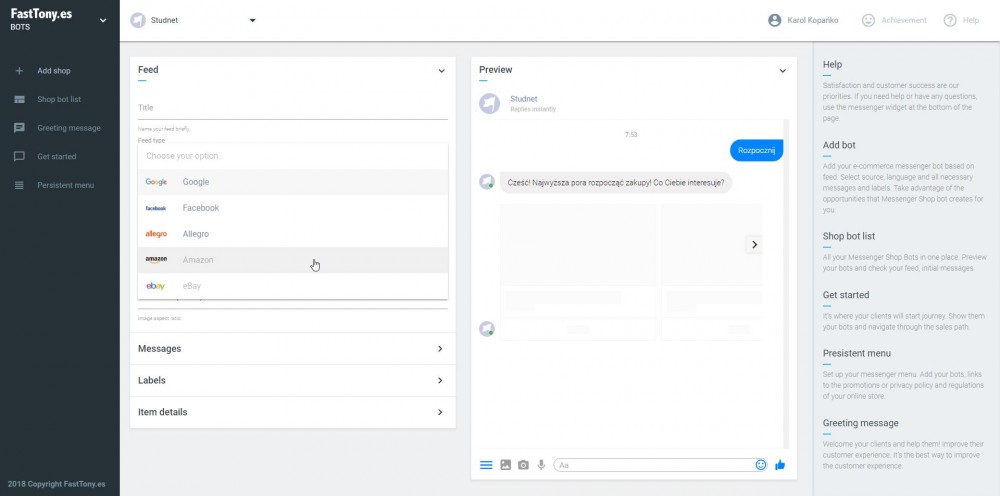Click the feed Title input field
Screen dimensions: 1000x496
[x=293, y=108]
